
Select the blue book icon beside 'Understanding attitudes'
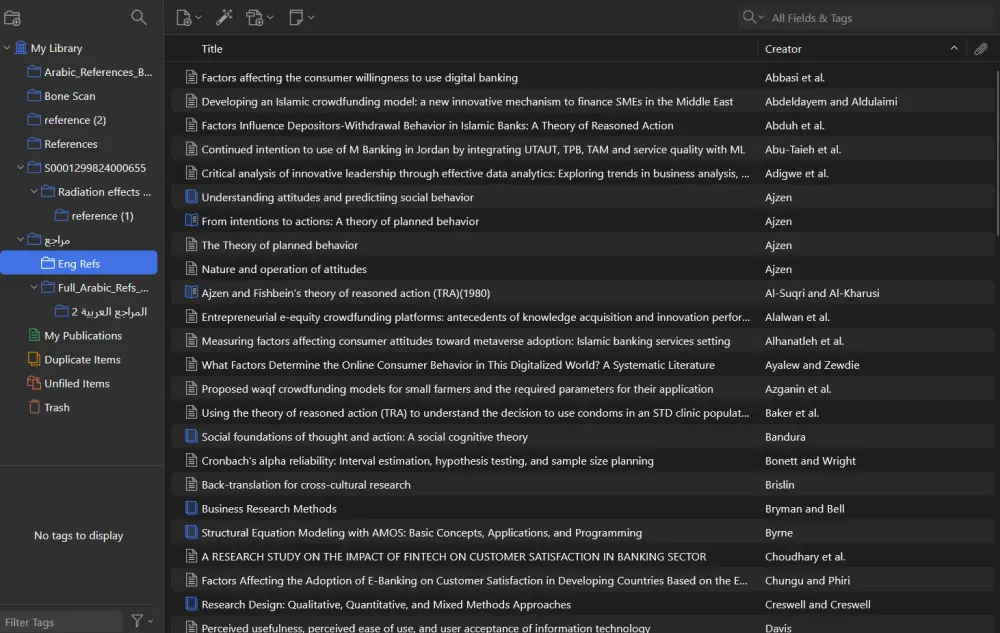tap(190, 197)
